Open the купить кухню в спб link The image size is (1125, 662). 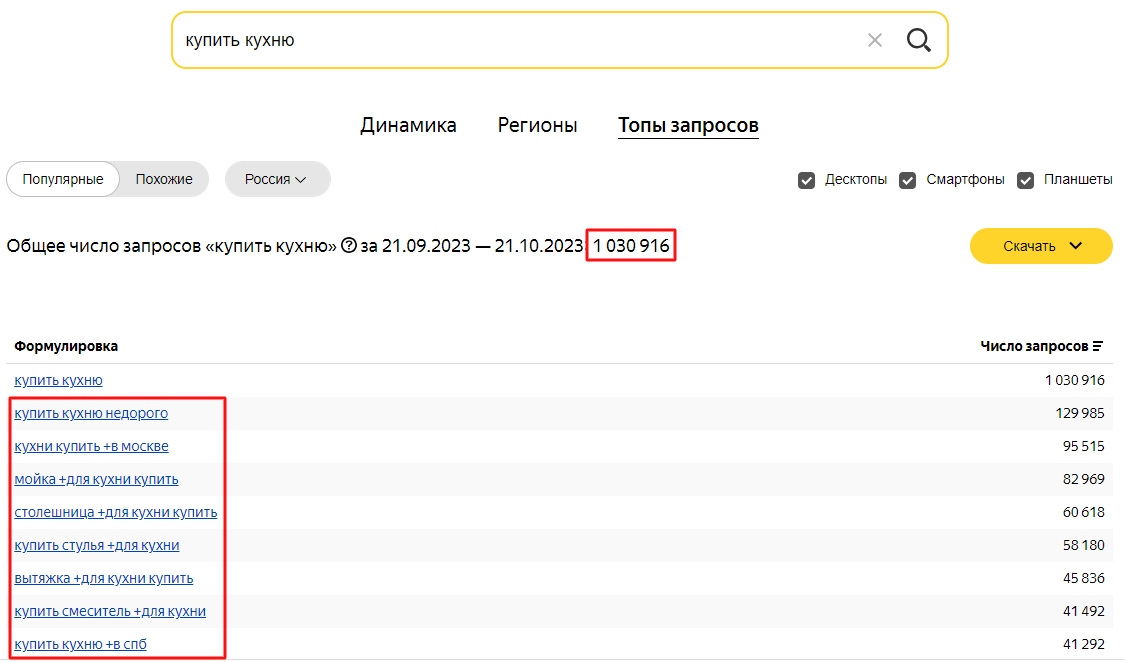[80, 644]
